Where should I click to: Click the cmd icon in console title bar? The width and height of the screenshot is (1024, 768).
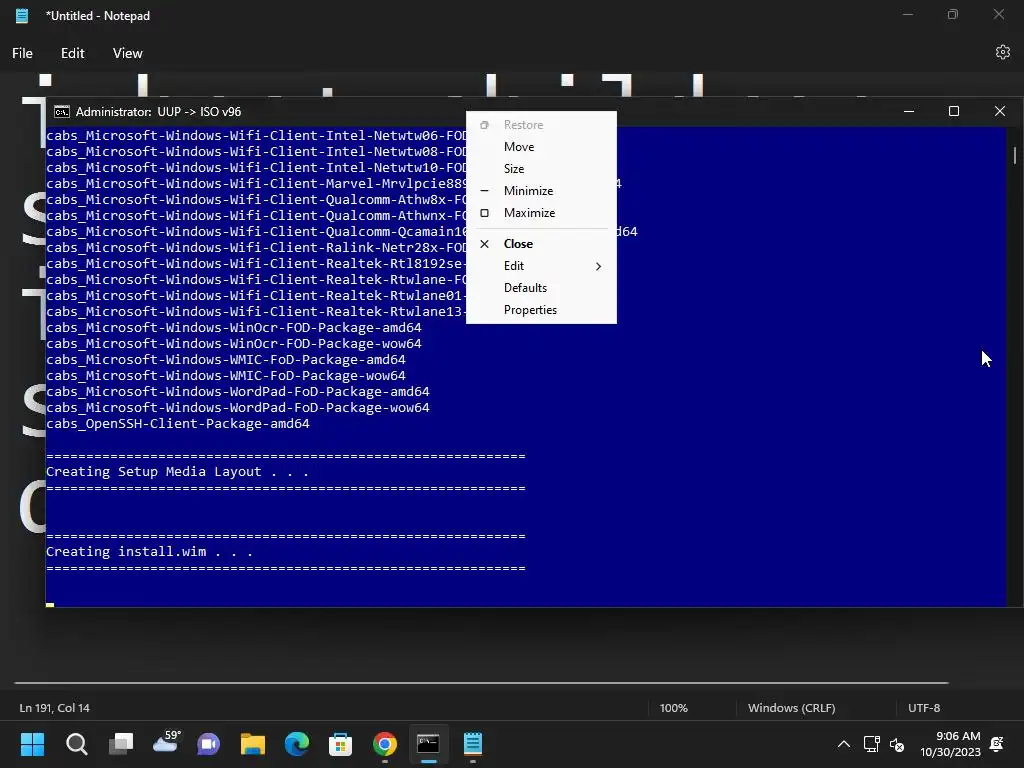(61, 112)
